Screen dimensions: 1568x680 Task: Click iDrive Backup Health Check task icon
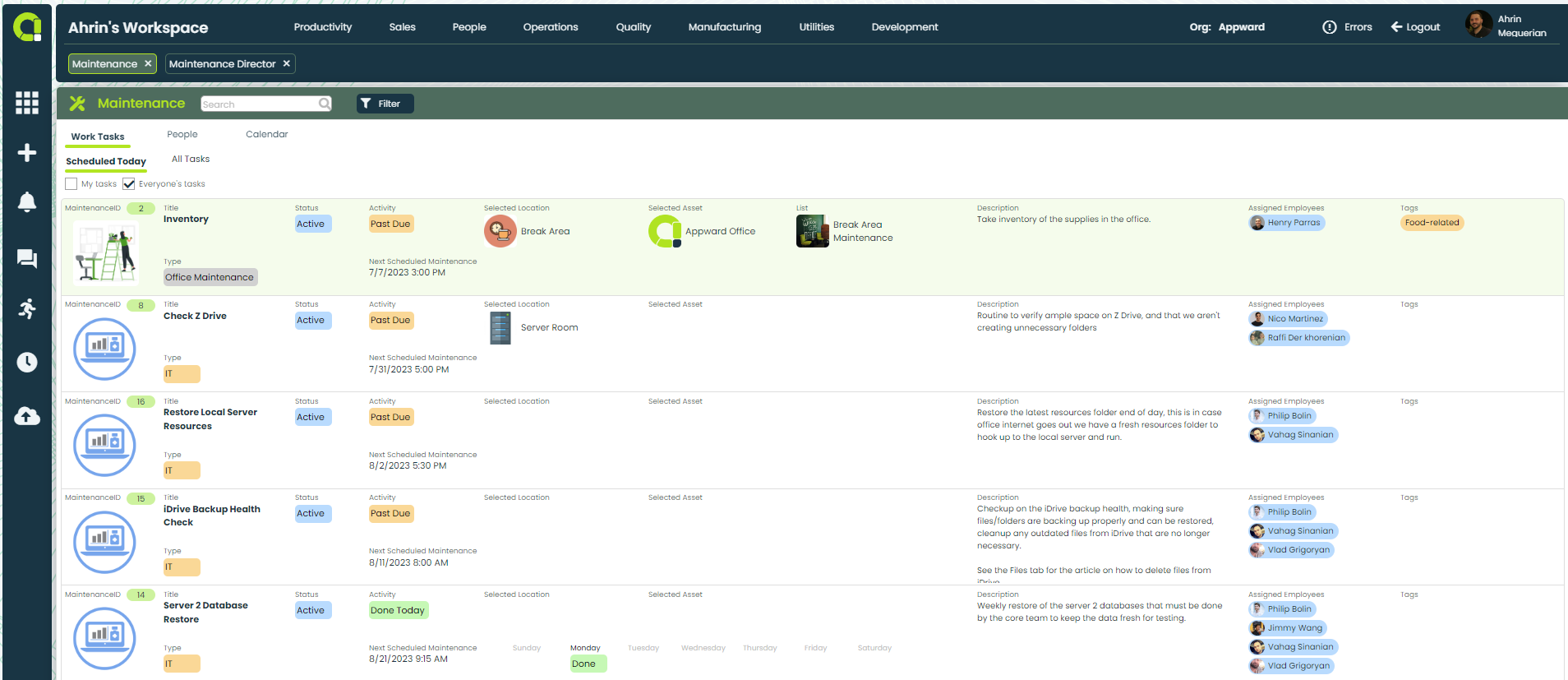pyautogui.click(x=104, y=542)
